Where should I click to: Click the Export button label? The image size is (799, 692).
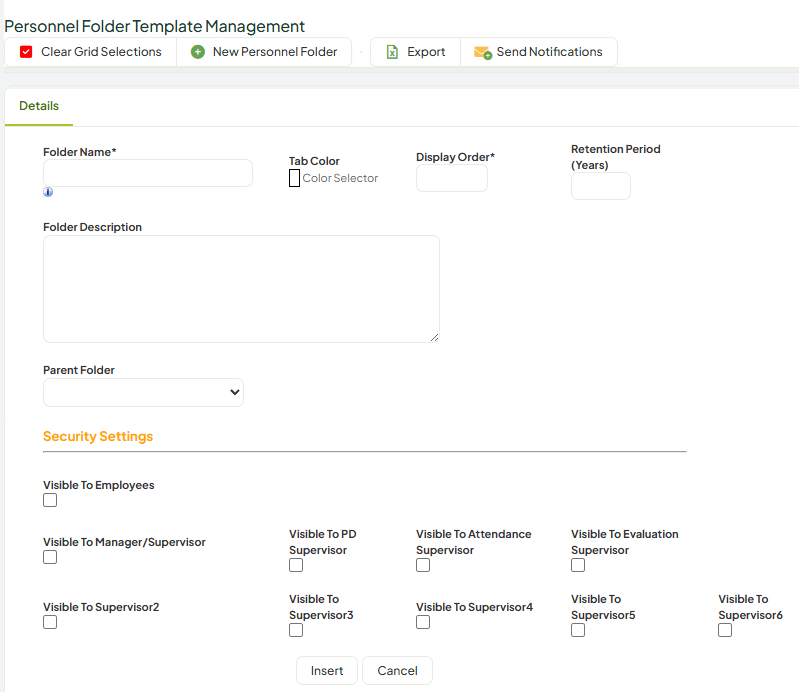(x=426, y=52)
